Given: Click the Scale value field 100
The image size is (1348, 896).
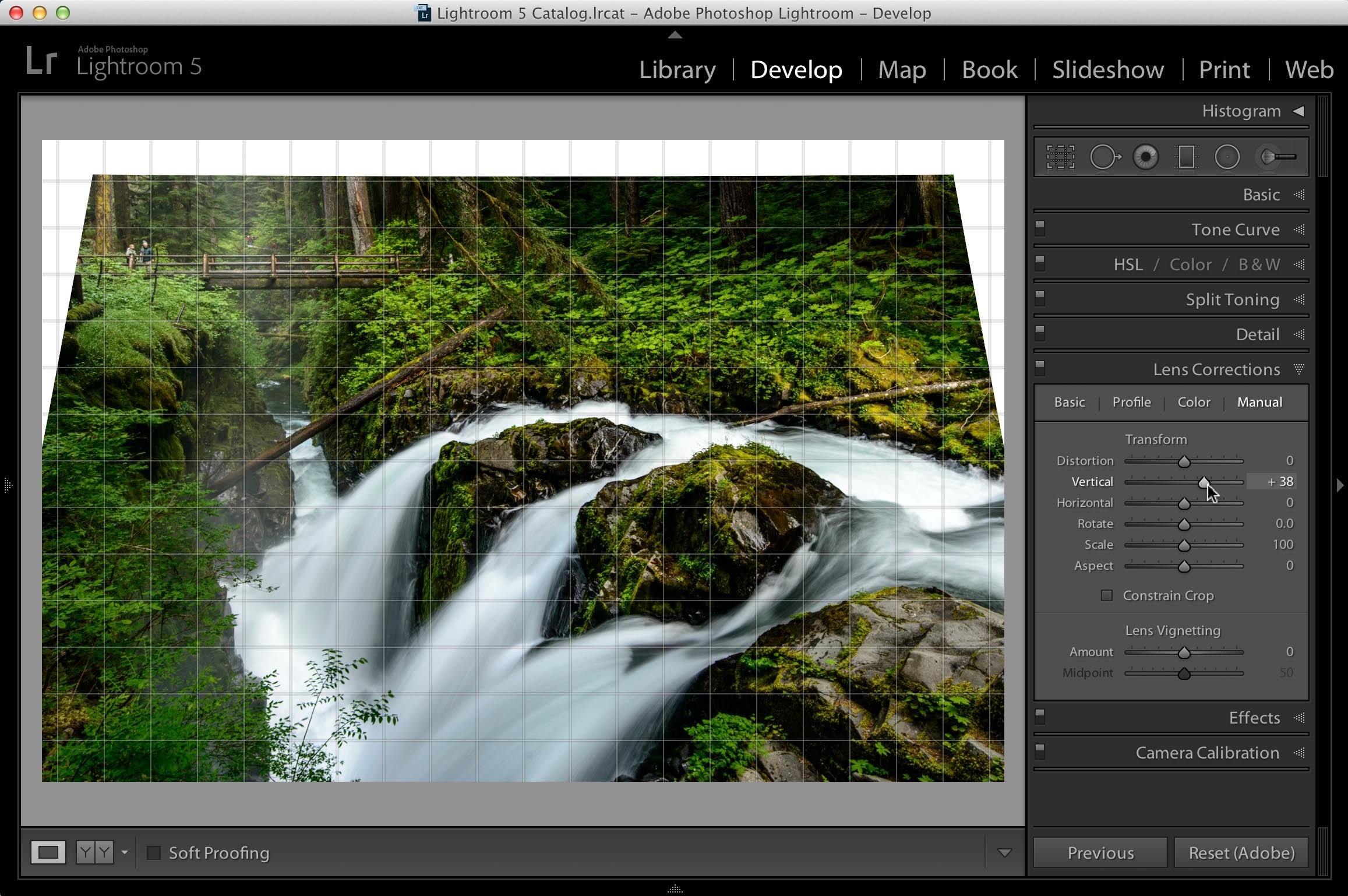Looking at the screenshot, I should tap(1282, 544).
